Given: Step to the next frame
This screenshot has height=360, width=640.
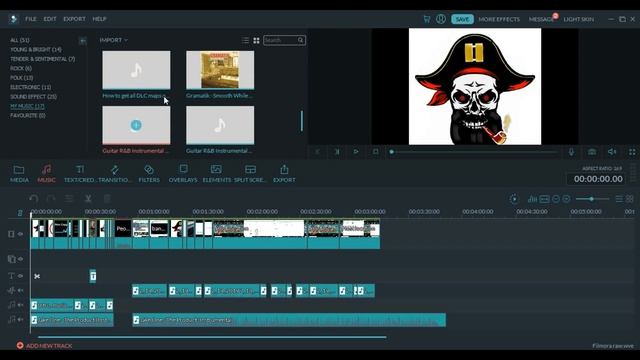Looking at the screenshot, I should (x=337, y=151).
